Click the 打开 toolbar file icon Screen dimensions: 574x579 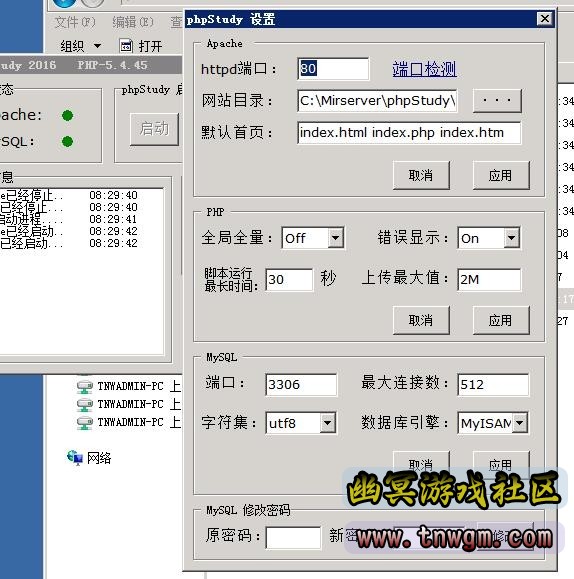pos(126,46)
